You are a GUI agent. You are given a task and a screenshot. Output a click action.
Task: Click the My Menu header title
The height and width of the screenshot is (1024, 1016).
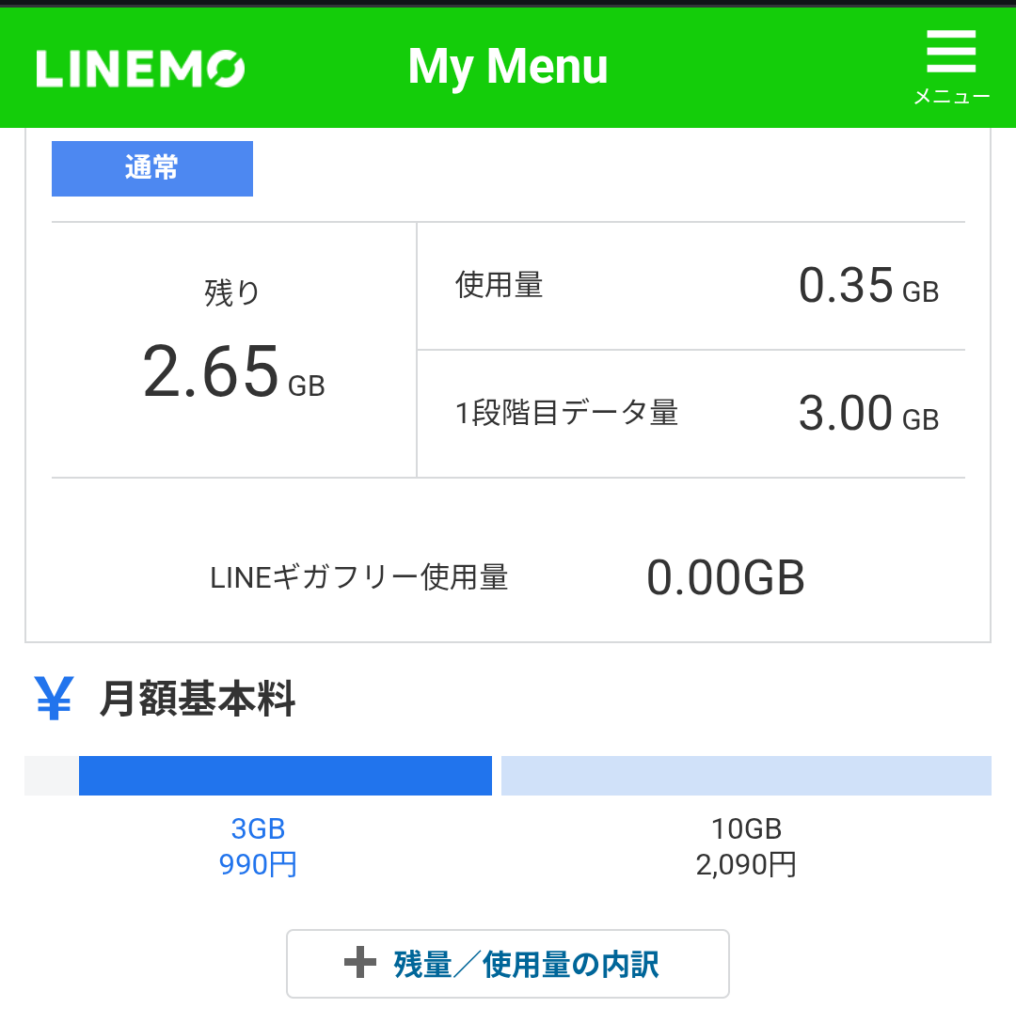point(507,67)
